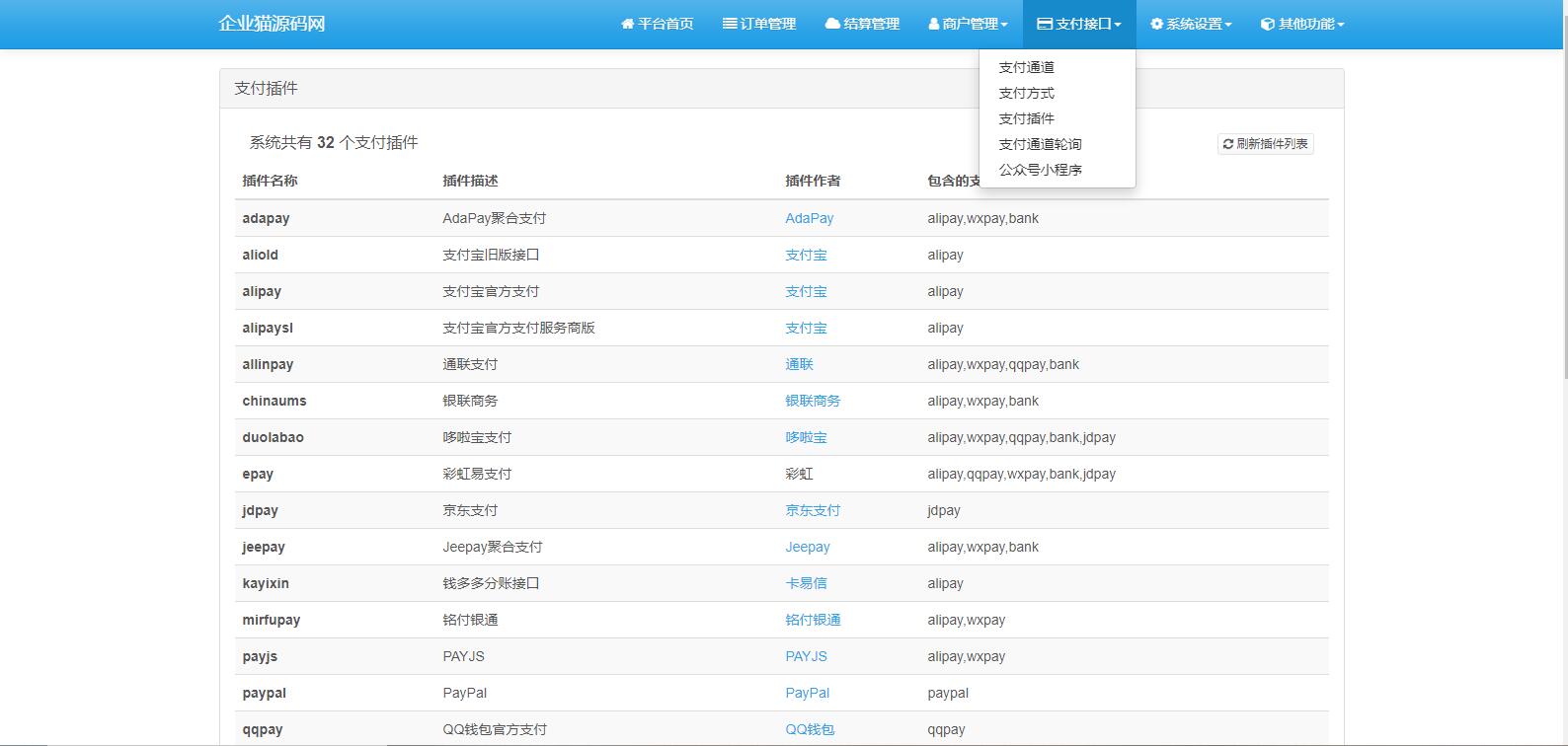Expand the 系统设置 dropdown caret
The width and height of the screenshot is (1568, 746).
point(1228,25)
